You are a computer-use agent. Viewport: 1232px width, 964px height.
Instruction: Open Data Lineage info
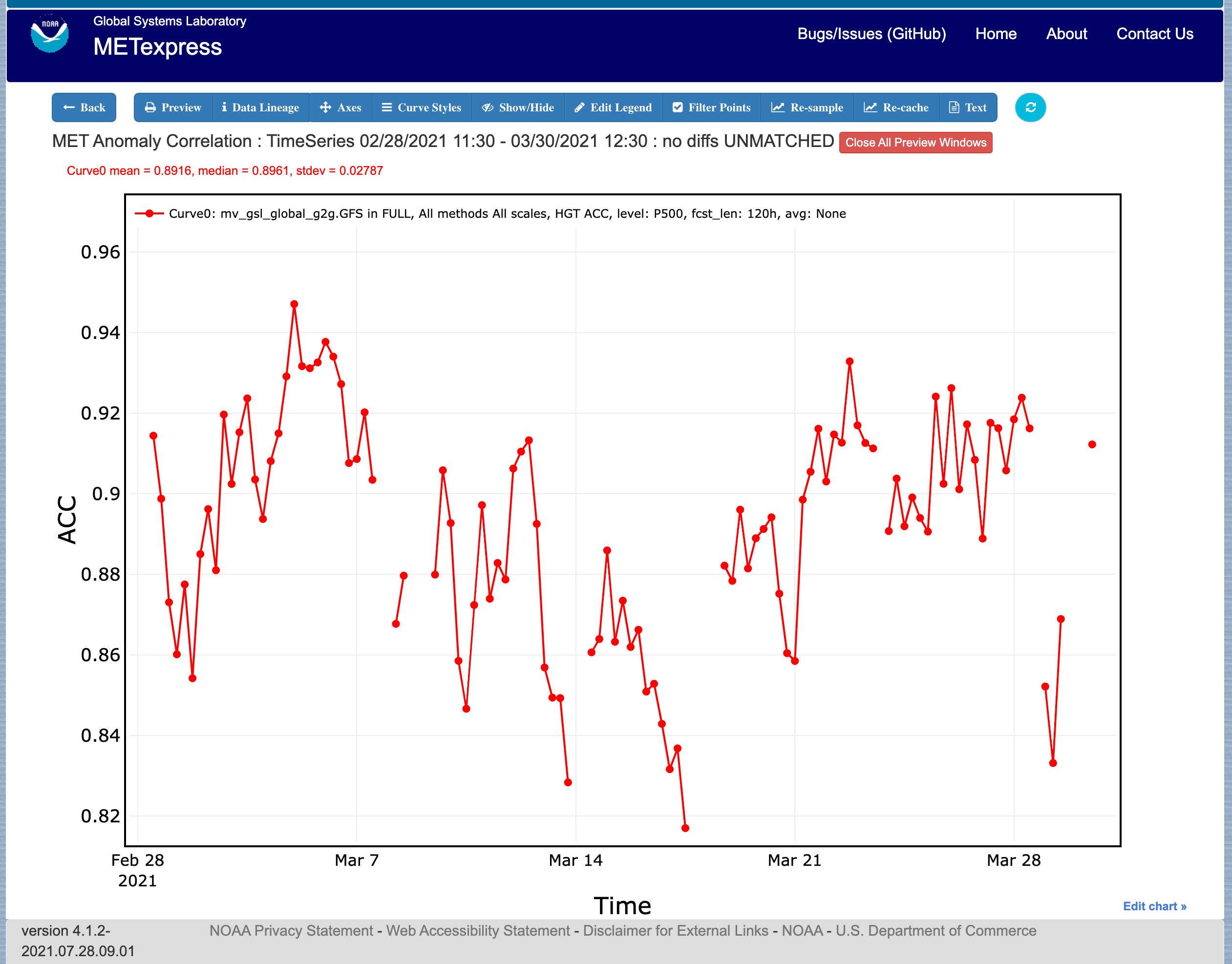click(x=261, y=107)
